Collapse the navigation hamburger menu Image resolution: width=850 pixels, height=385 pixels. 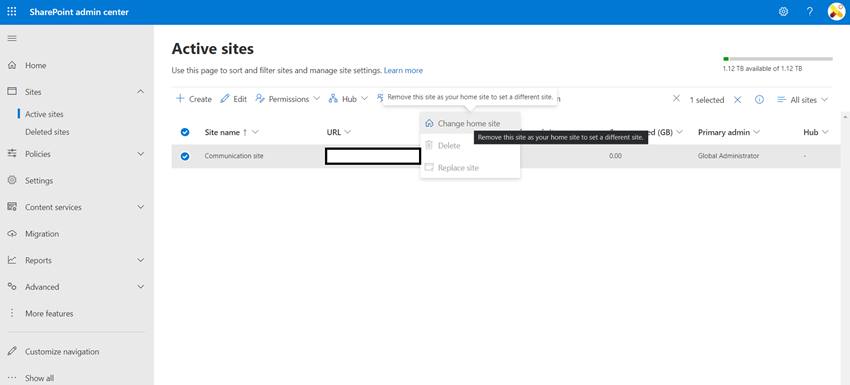pos(12,38)
